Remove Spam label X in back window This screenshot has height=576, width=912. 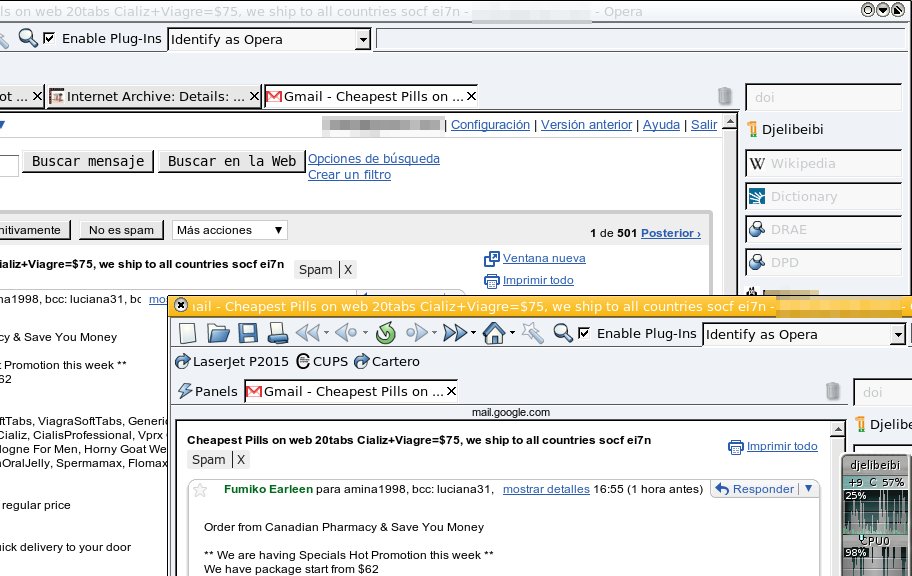348,269
